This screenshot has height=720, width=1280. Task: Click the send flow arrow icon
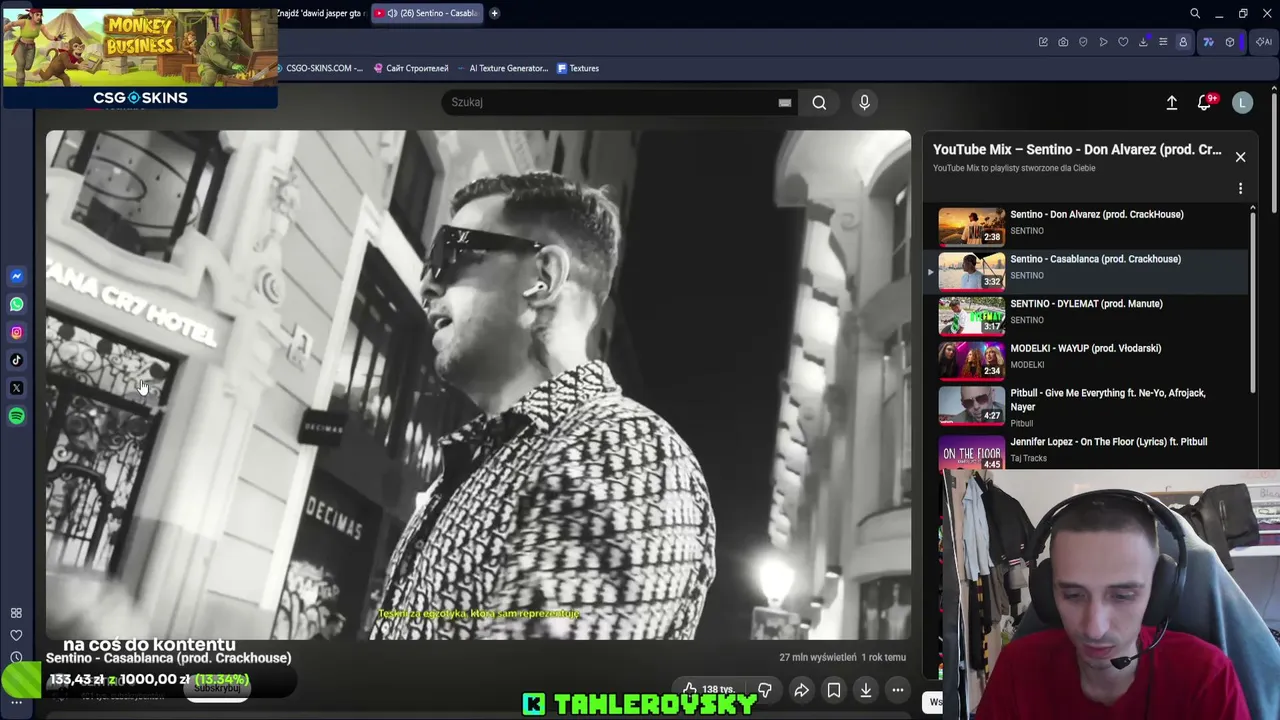1103,42
